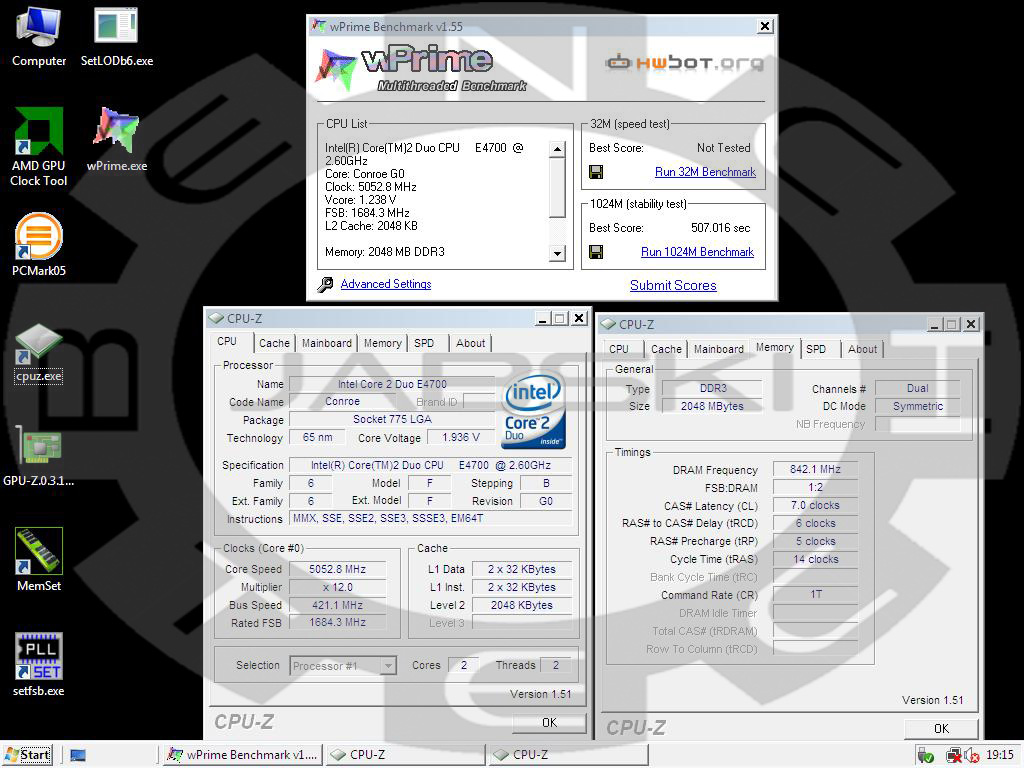1024x768 pixels.
Task: Switch to Mainboard tab in left CPU-Z
Action: [327, 343]
